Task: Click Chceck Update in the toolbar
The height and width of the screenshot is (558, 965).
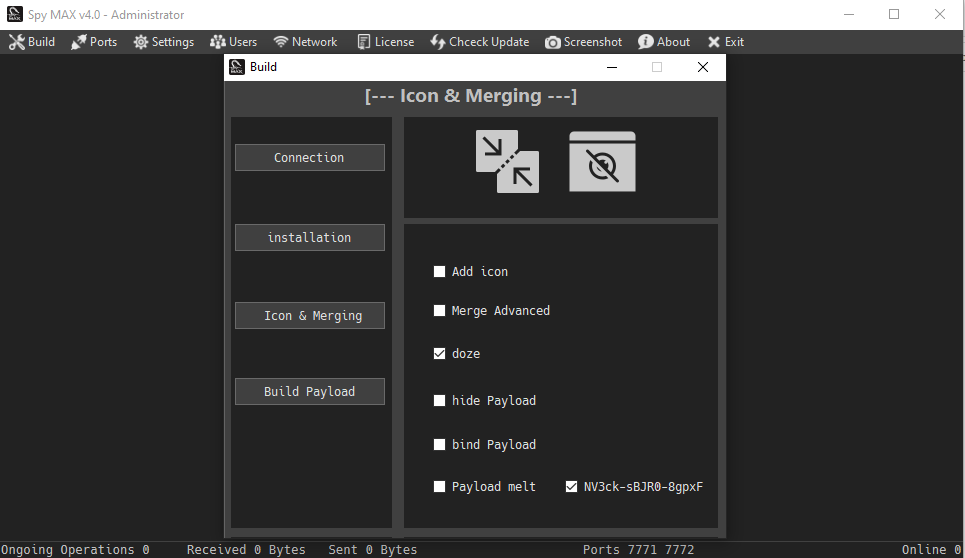Action: (480, 42)
